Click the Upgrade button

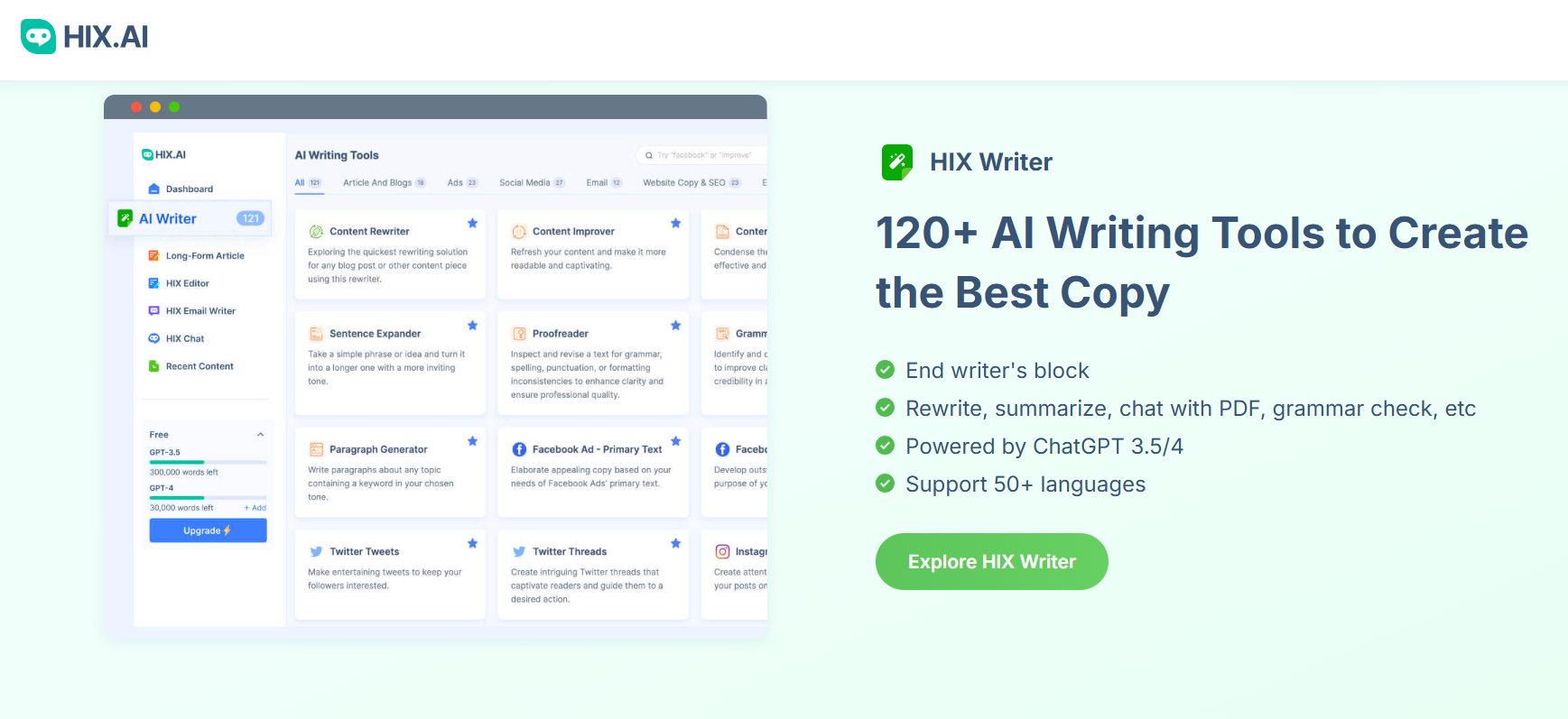(x=208, y=530)
